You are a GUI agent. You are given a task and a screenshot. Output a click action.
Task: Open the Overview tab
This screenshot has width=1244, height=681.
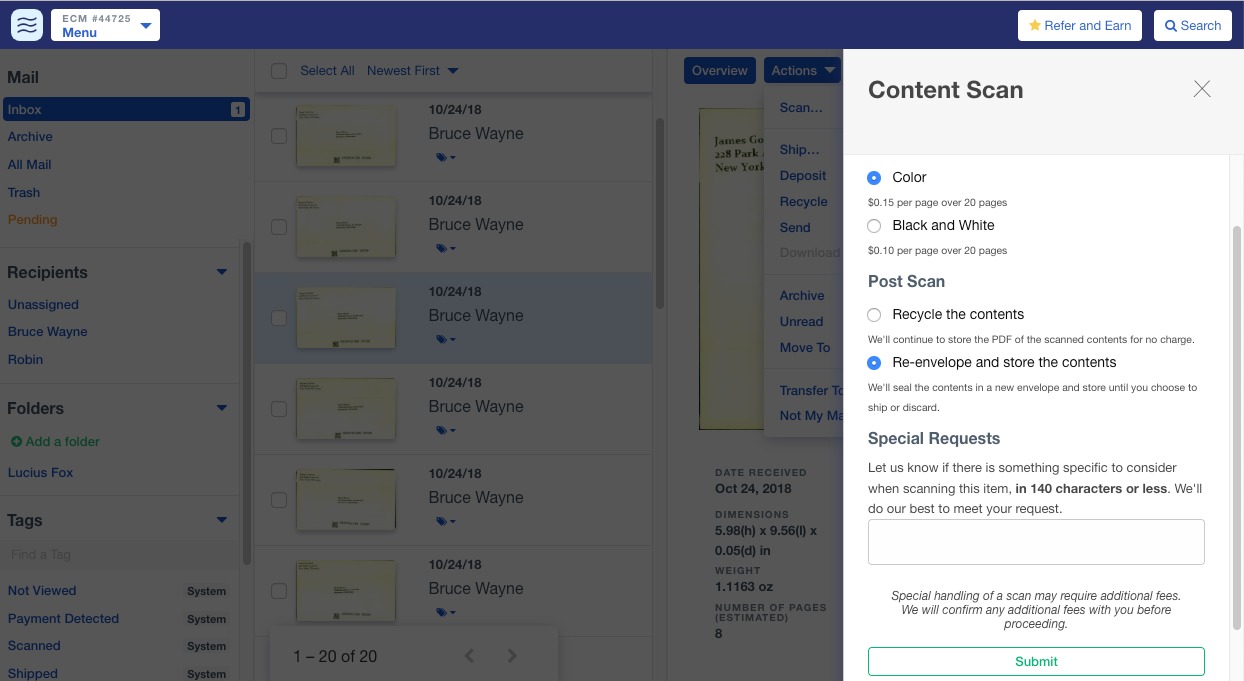(719, 70)
